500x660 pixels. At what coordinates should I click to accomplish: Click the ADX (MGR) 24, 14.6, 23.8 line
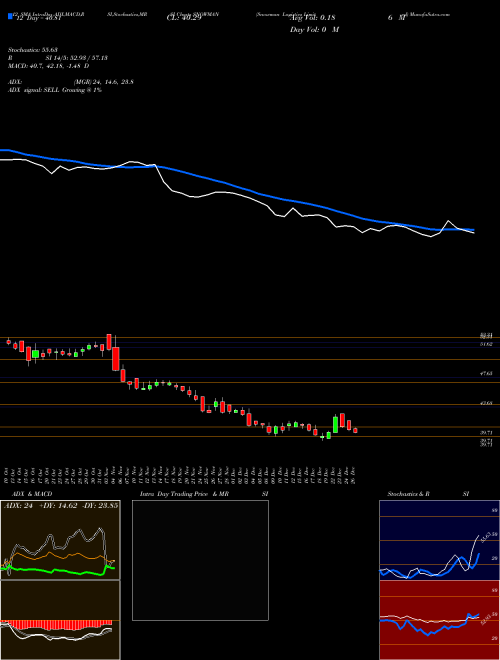71,82
